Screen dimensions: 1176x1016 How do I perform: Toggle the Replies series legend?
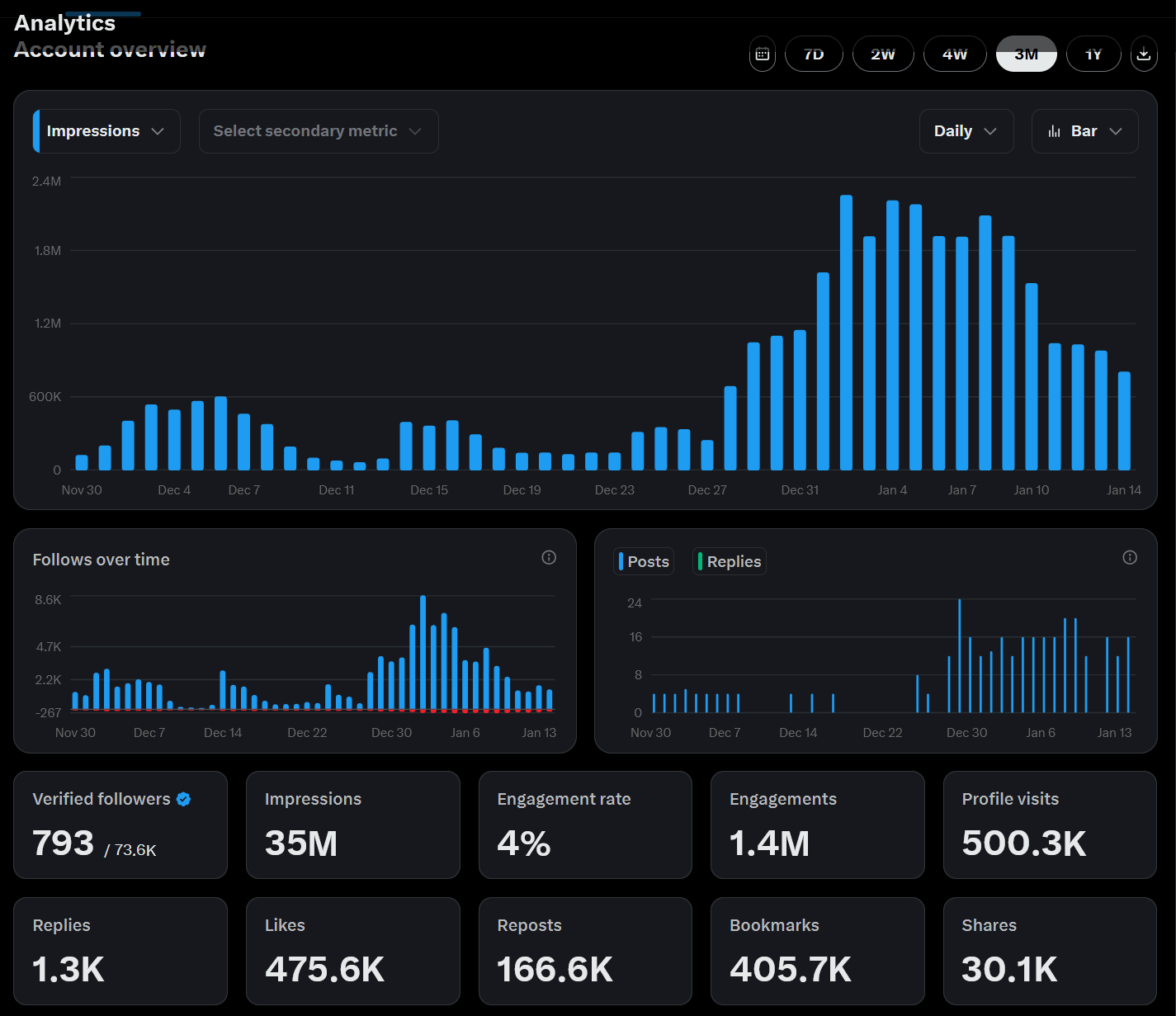[x=730, y=561]
